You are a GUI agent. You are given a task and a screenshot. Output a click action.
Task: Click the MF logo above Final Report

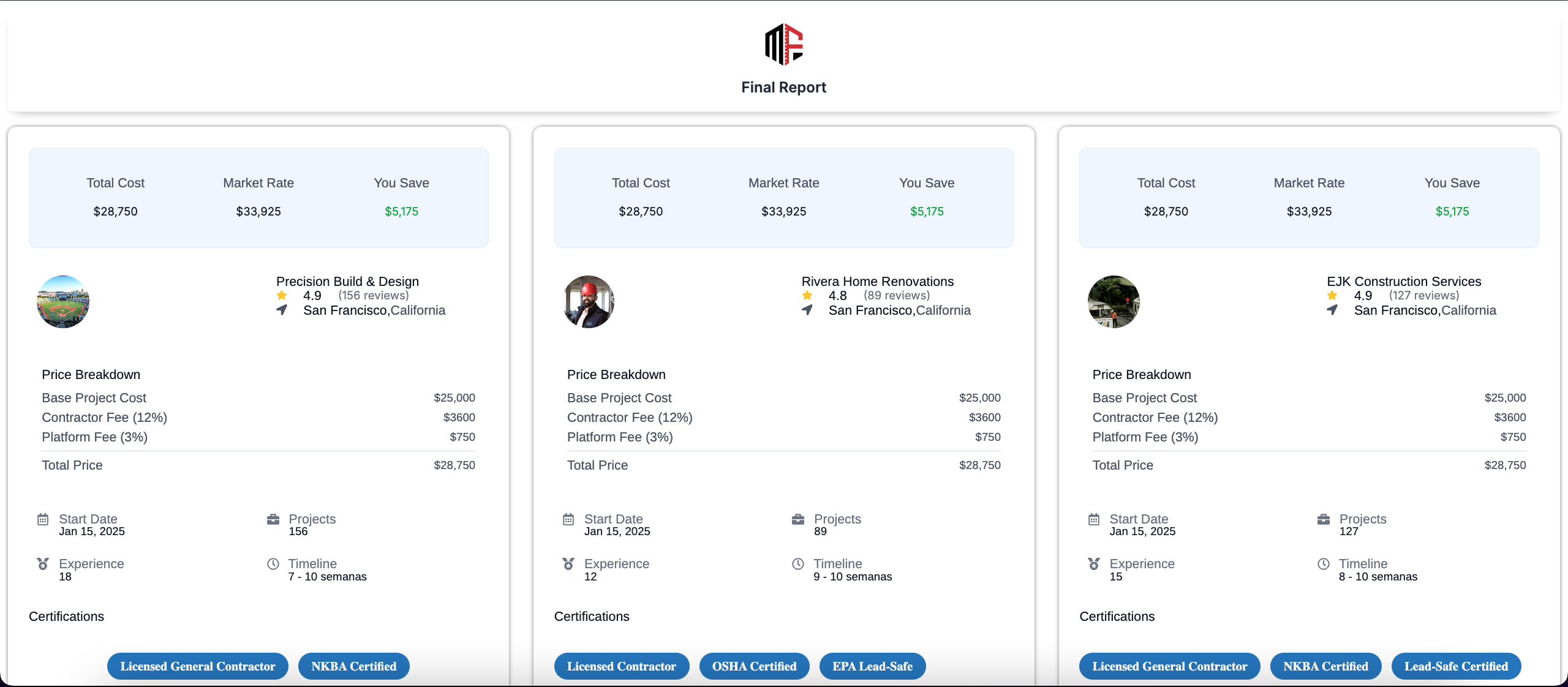tap(784, 44)
